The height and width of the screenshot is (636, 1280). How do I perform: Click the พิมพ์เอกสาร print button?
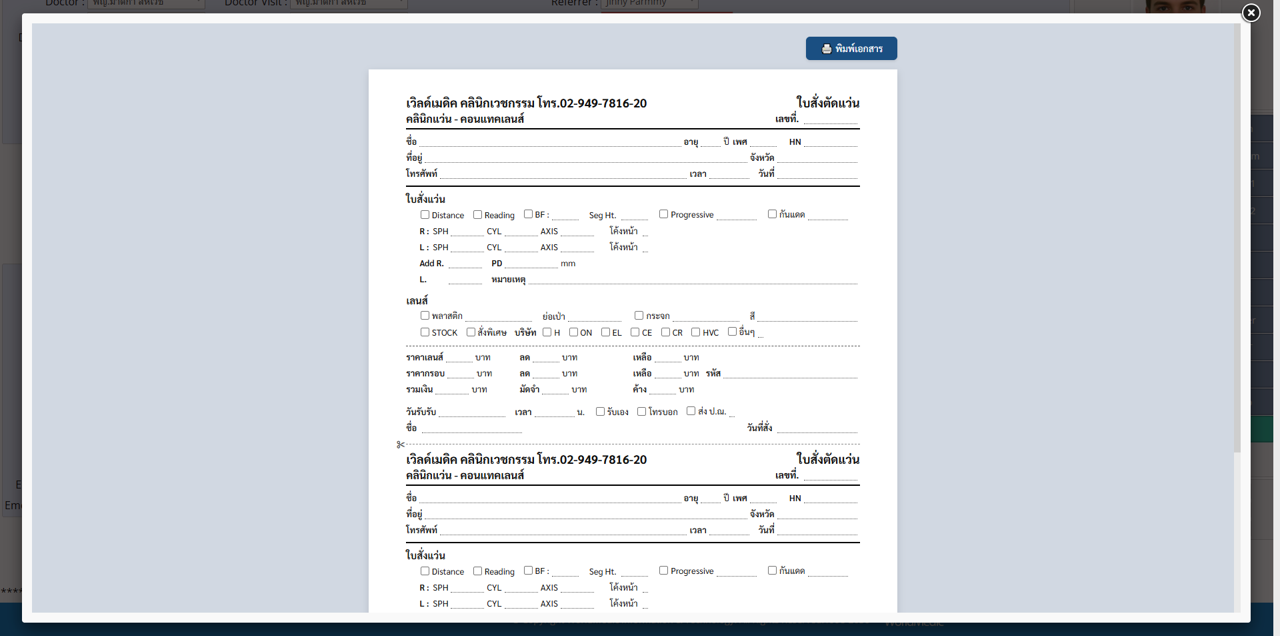pos(851,48)
